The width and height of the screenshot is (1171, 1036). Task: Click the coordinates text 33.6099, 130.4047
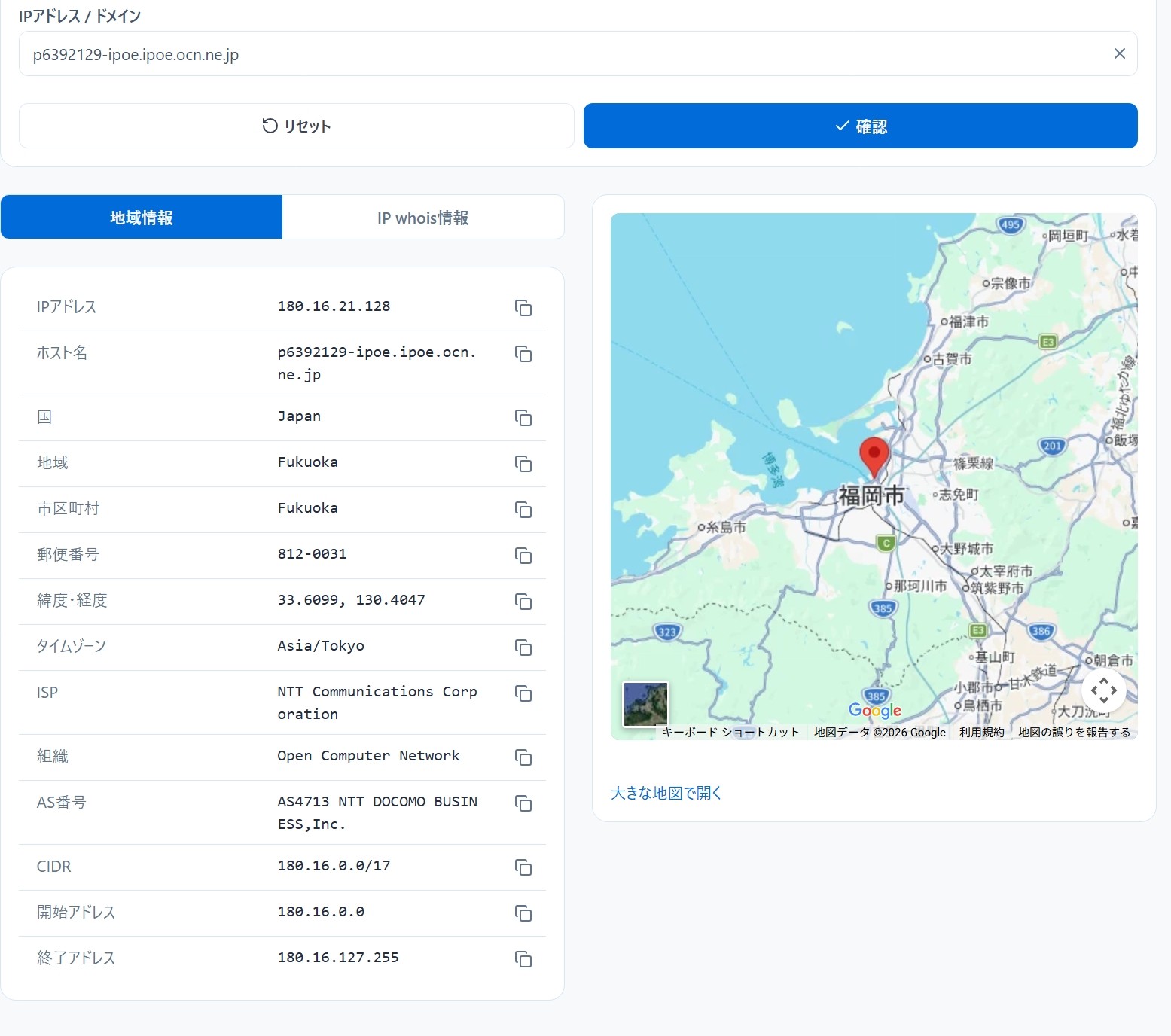pyautogui.click(x=352, y=600)
